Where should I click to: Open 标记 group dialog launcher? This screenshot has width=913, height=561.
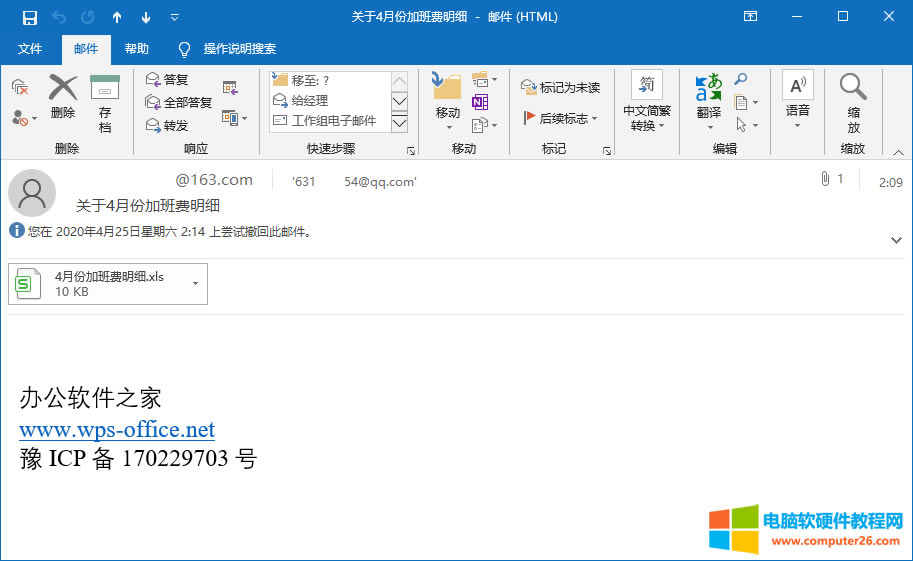coord(607,151)
